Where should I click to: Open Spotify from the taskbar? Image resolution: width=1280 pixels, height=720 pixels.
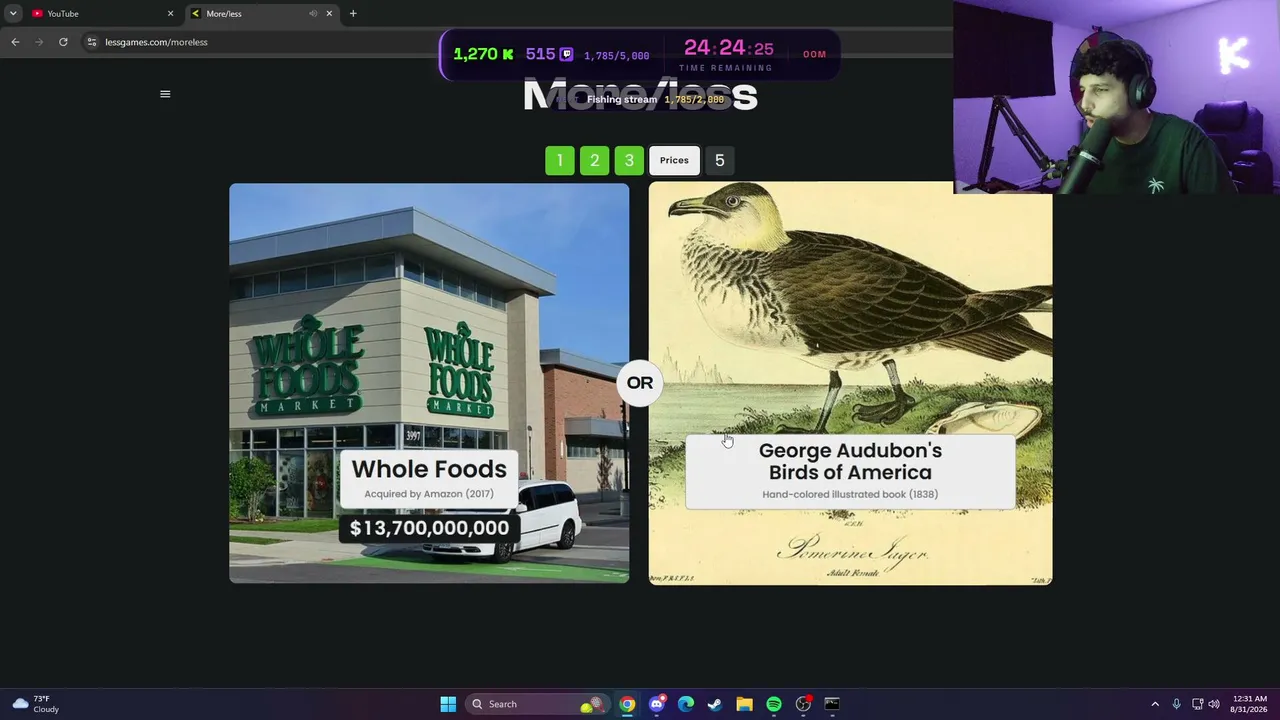point(774,704)
